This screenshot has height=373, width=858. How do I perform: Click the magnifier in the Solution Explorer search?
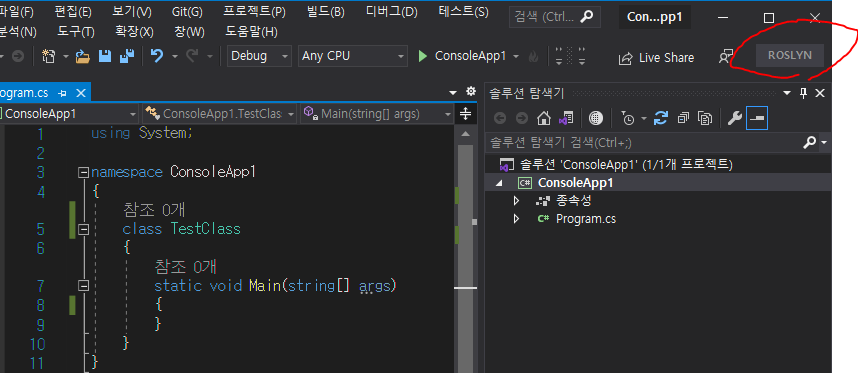tap(809, 143)
